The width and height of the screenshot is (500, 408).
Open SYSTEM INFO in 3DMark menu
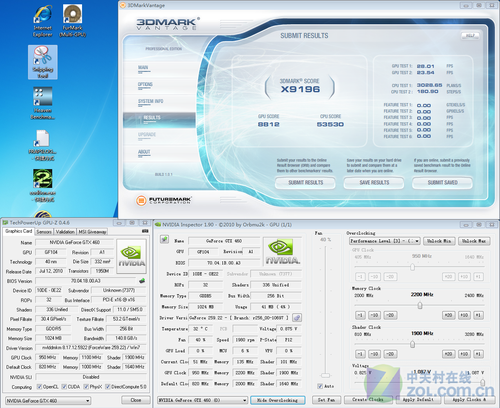[150, 102]
